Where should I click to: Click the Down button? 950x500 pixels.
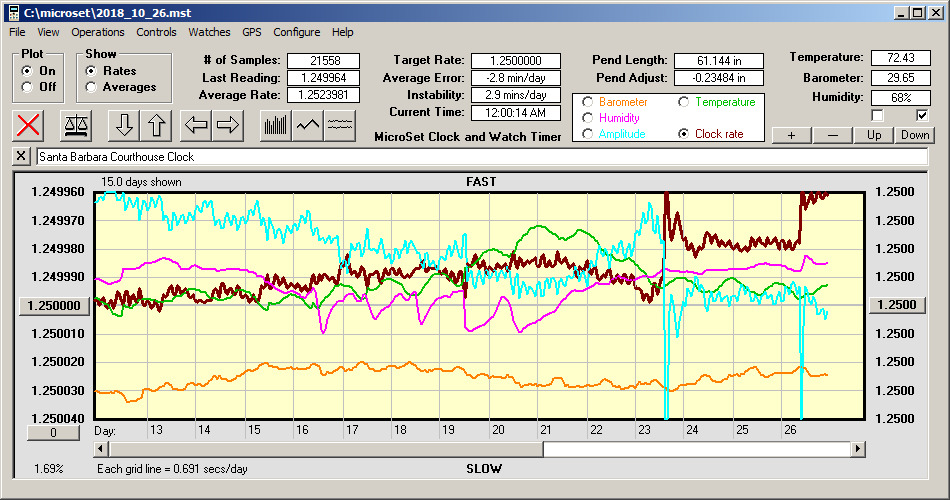(x=914, y=135)
